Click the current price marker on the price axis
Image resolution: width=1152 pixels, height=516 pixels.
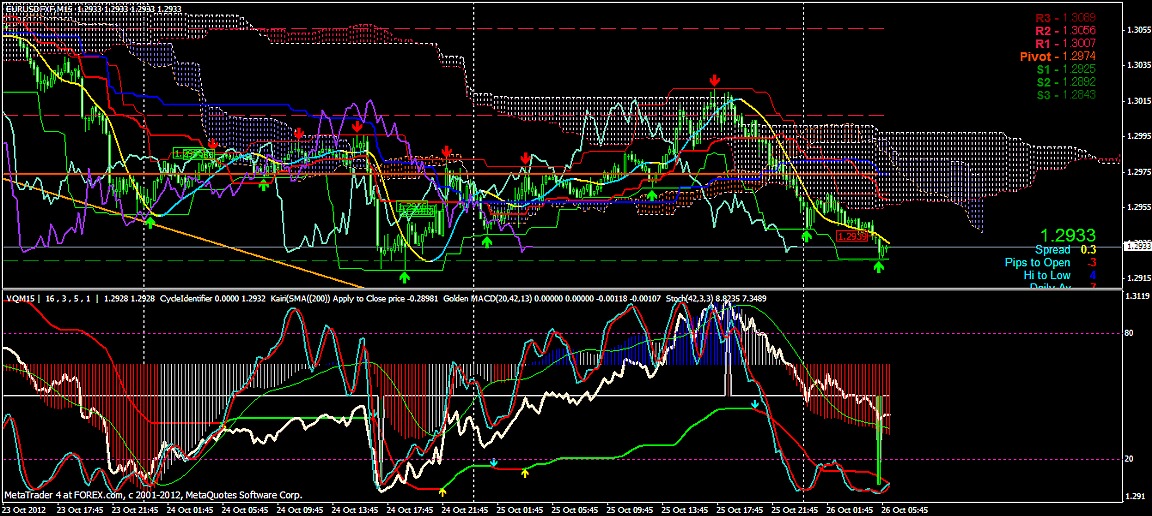pyautogui.click(x=1137, y=247)
